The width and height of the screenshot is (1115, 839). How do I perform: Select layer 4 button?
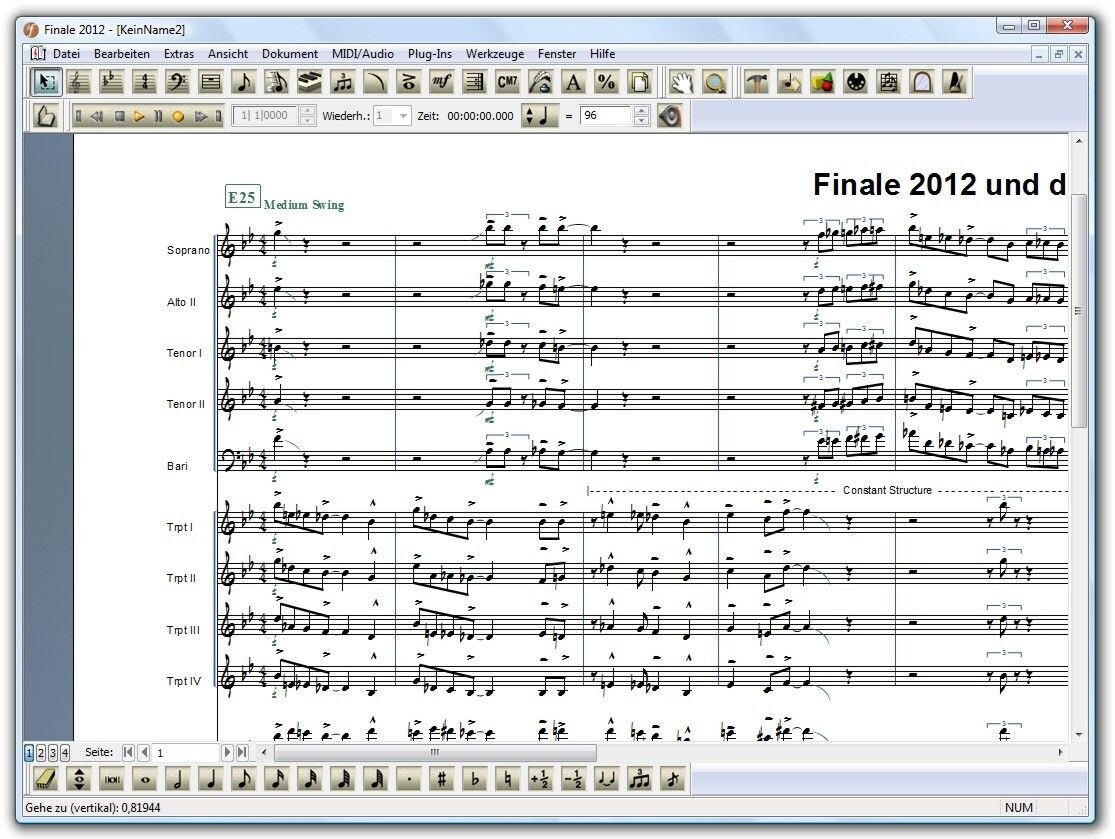click(65, 752)
